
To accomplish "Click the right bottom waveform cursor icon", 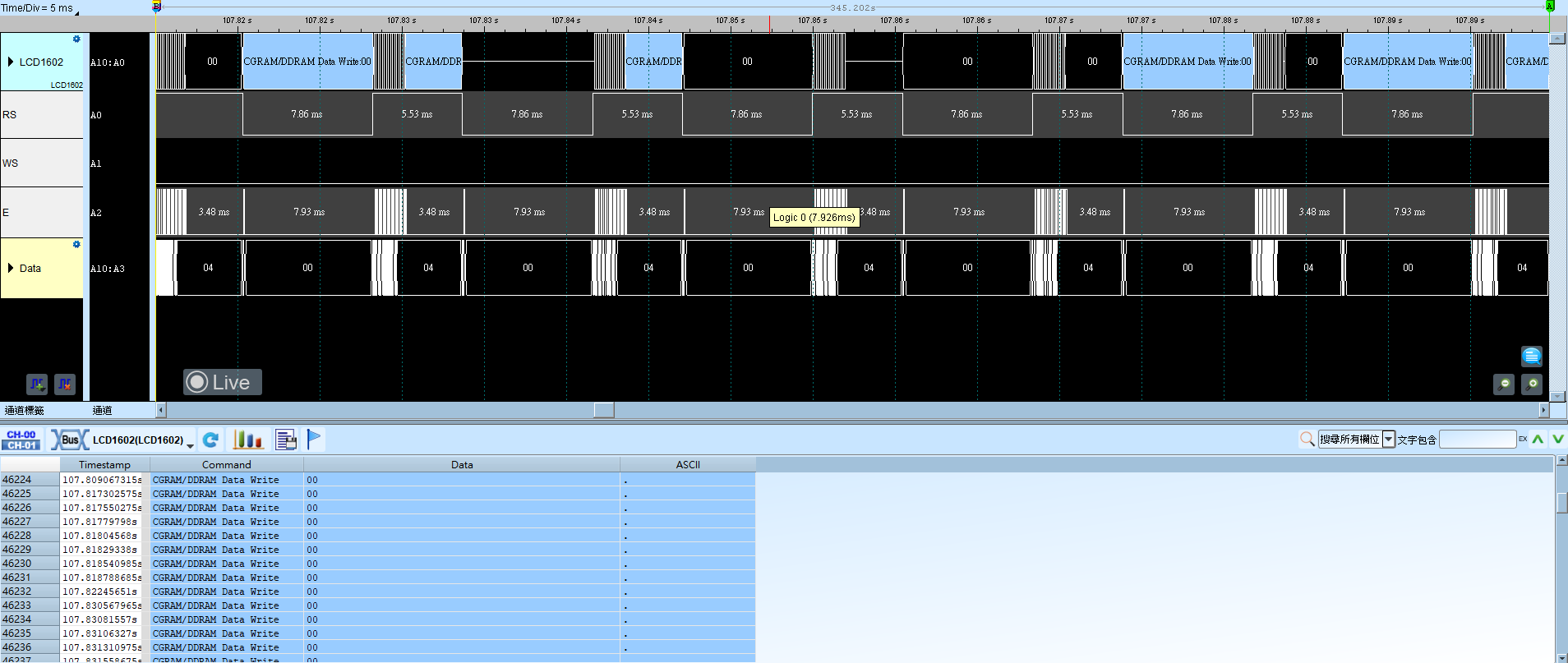I will click(x=65, y=384).
